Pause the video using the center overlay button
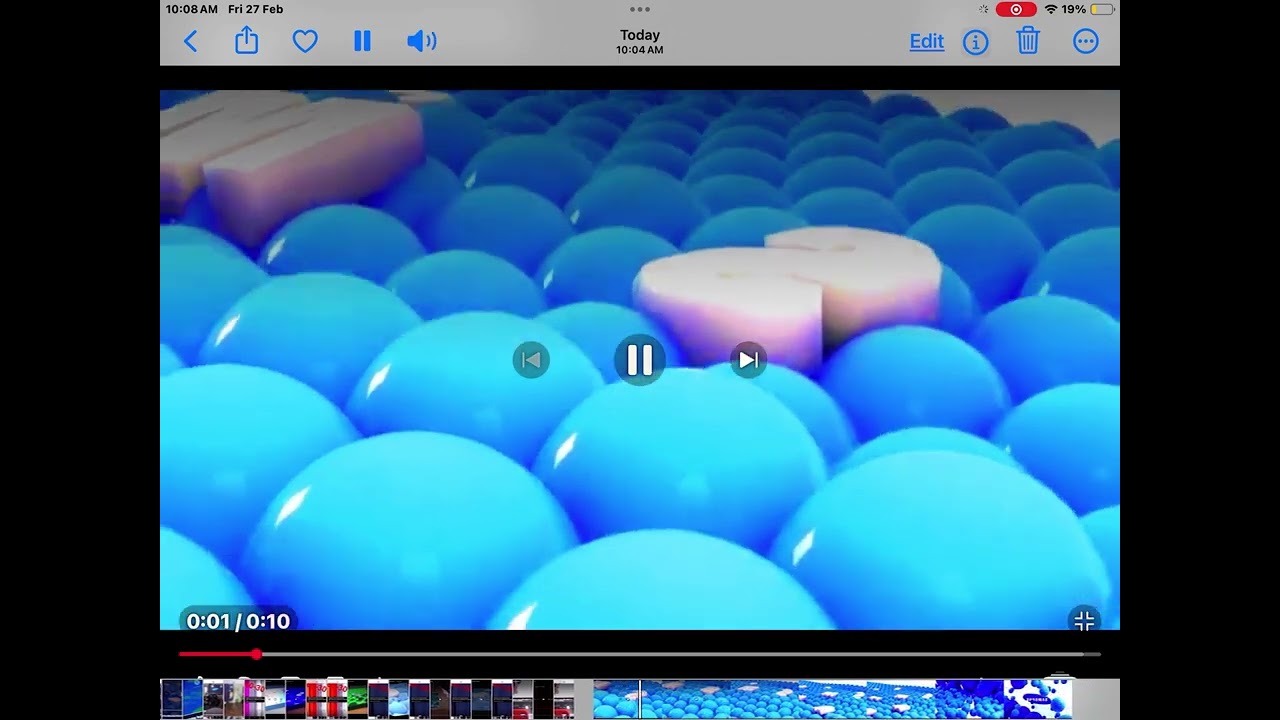Viewport: 1280px width, 720px height. click(x=640, y=360)
